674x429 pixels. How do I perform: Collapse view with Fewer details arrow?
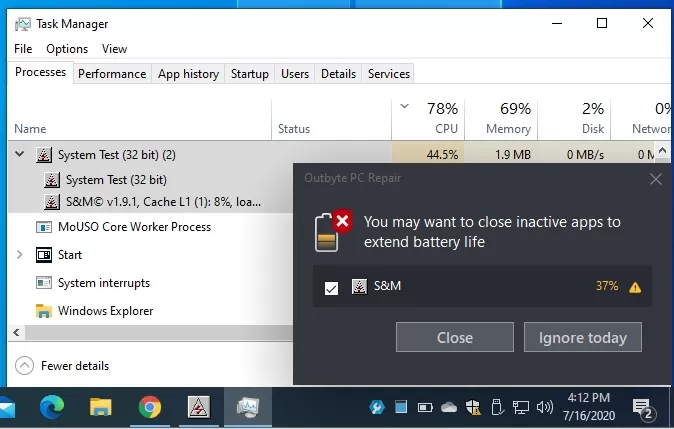tap(24, 366)
